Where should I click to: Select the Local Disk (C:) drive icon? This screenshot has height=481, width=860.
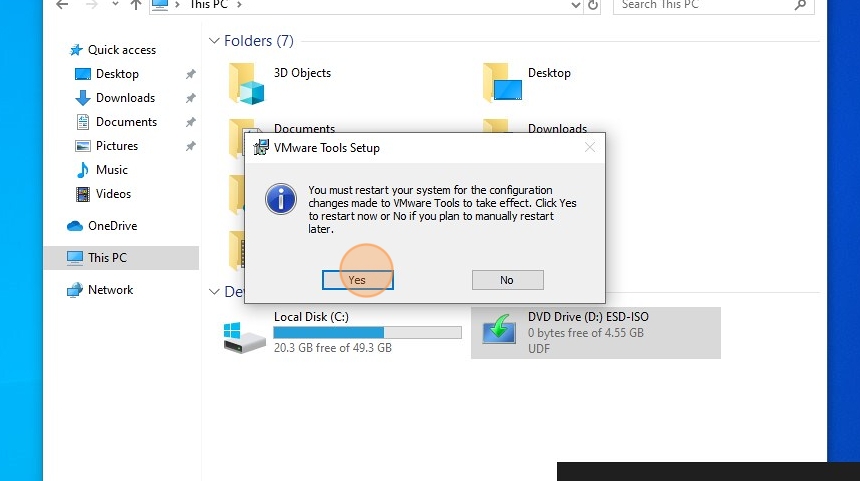pos(244,337)
